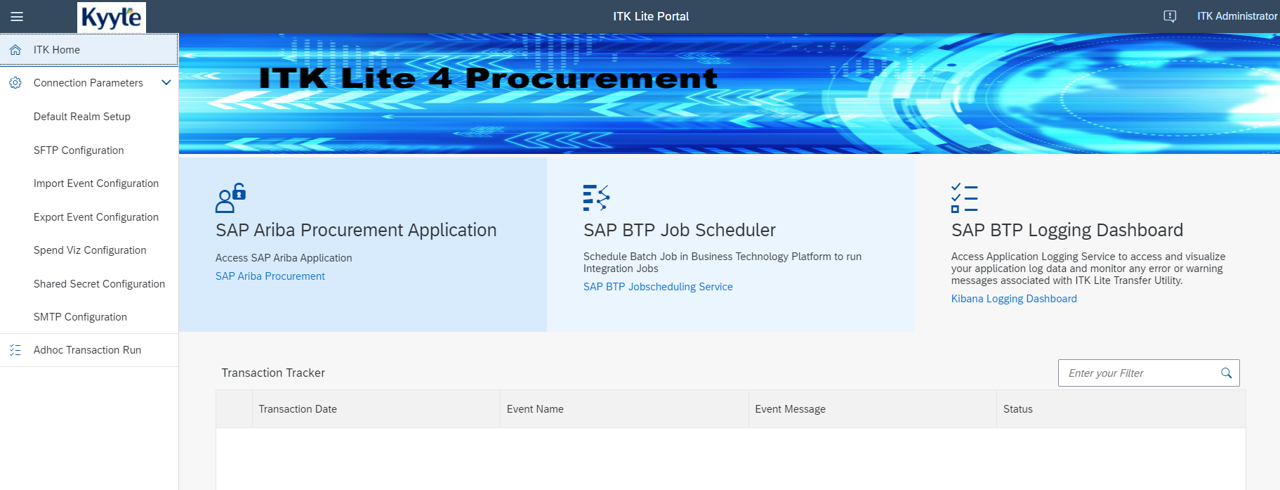This screenshot has width=1280, height=490.
Task: Click the Connection Parameters gear icon
Action: [x=15, y=83]
